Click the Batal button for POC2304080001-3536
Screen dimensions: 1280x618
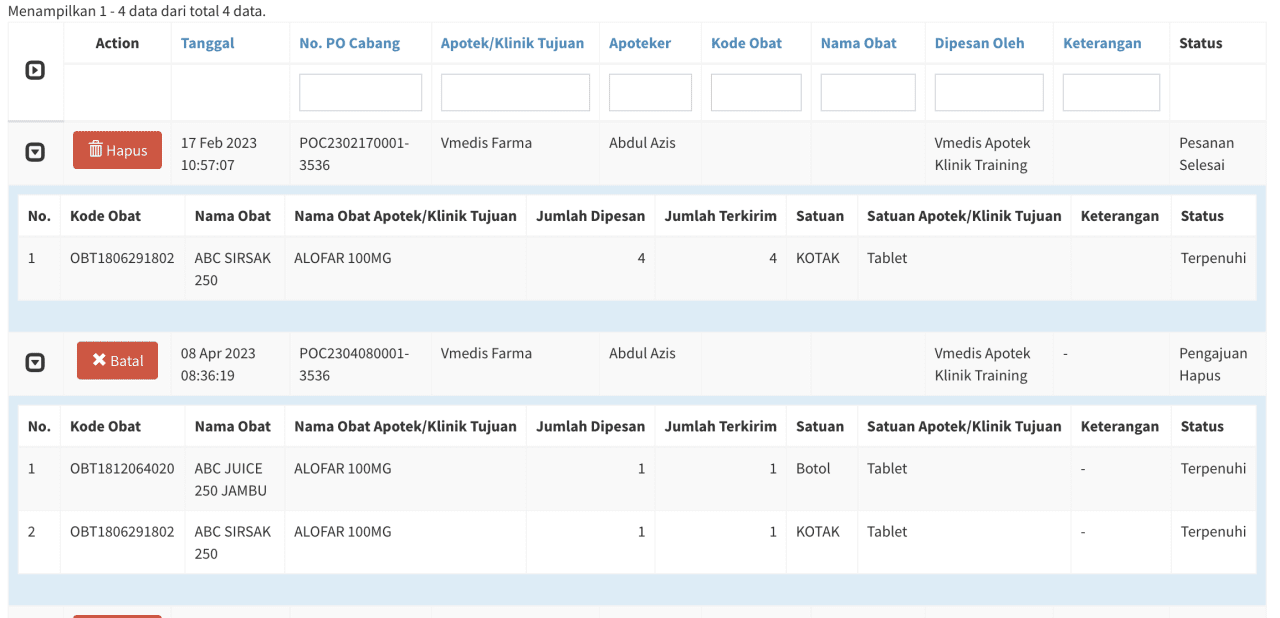(x=117, y=361)
